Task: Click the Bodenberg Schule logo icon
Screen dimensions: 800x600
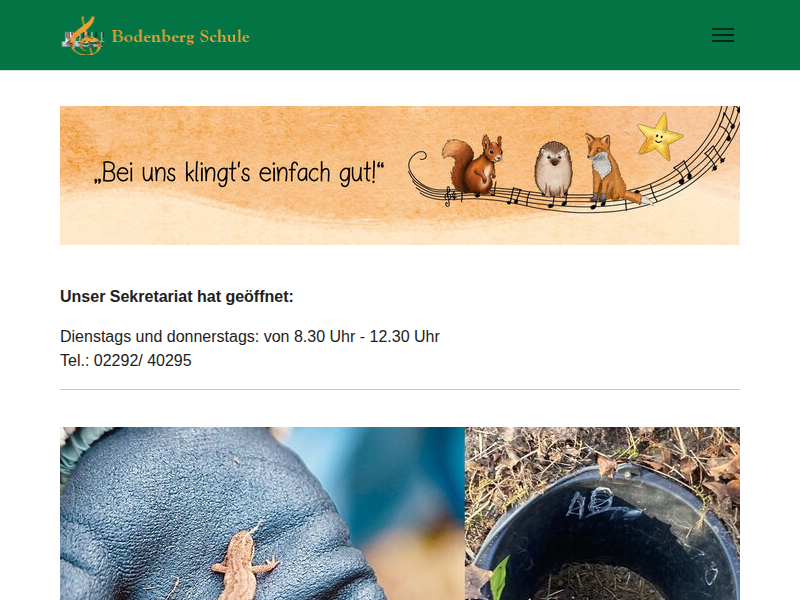Action: coord(83,36)
